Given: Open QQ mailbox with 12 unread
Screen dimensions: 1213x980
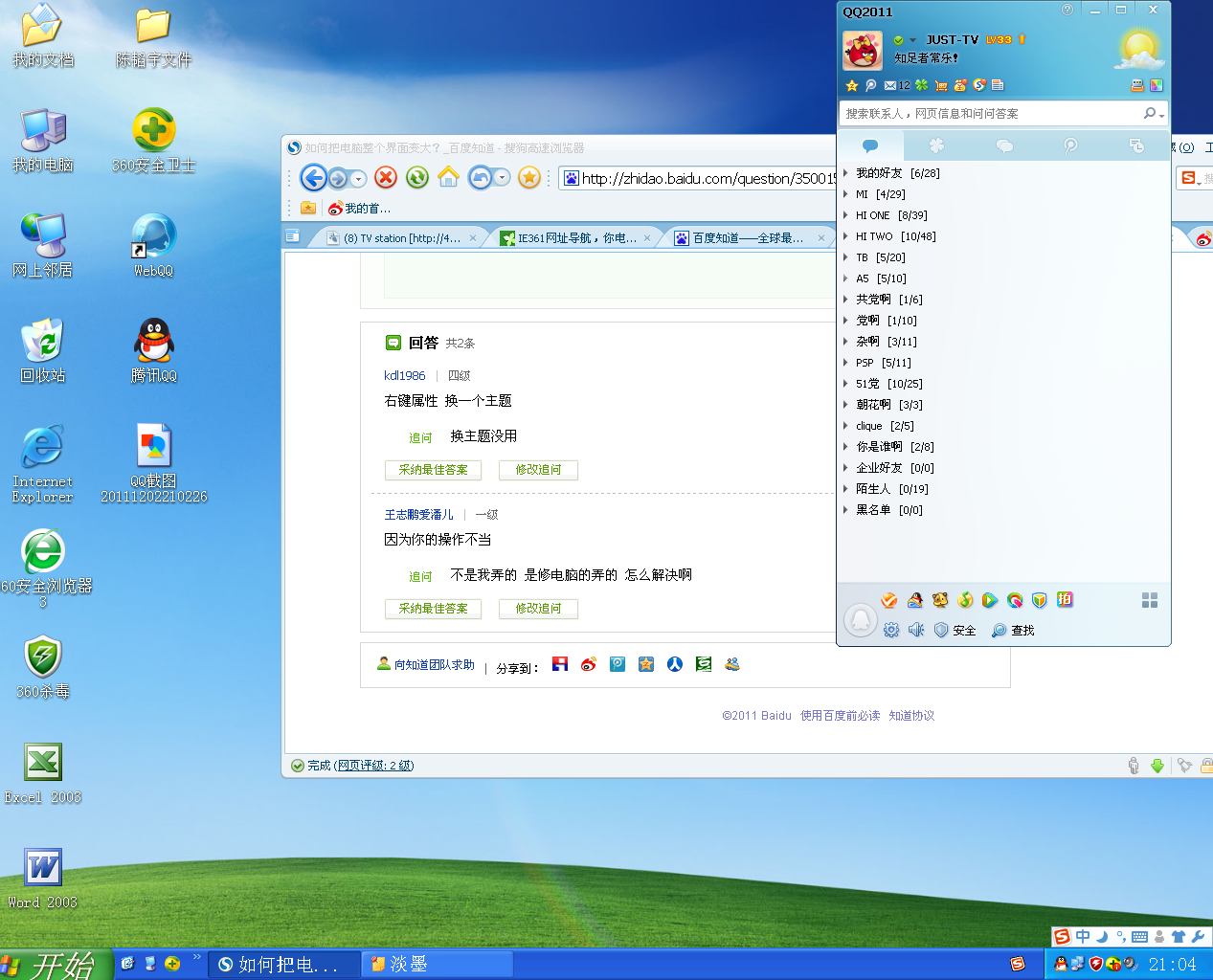Looking at the screenshot, I should (x=897, y=85).
